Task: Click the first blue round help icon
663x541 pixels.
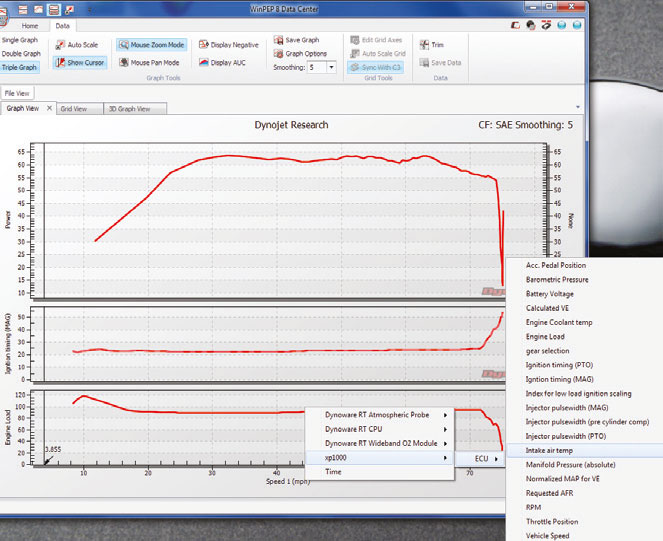Action: point(562,25)
